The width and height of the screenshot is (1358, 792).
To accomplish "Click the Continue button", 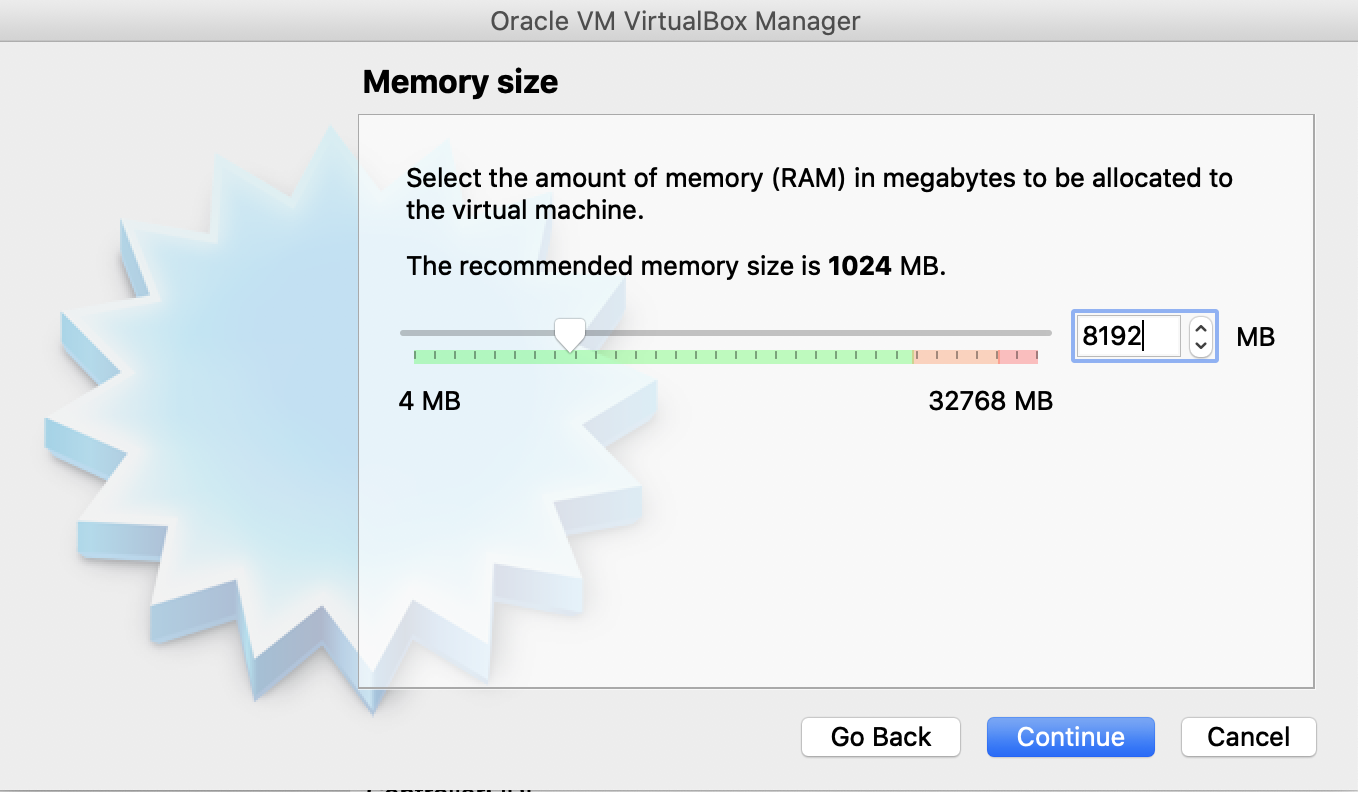I will pos(1070,737).
